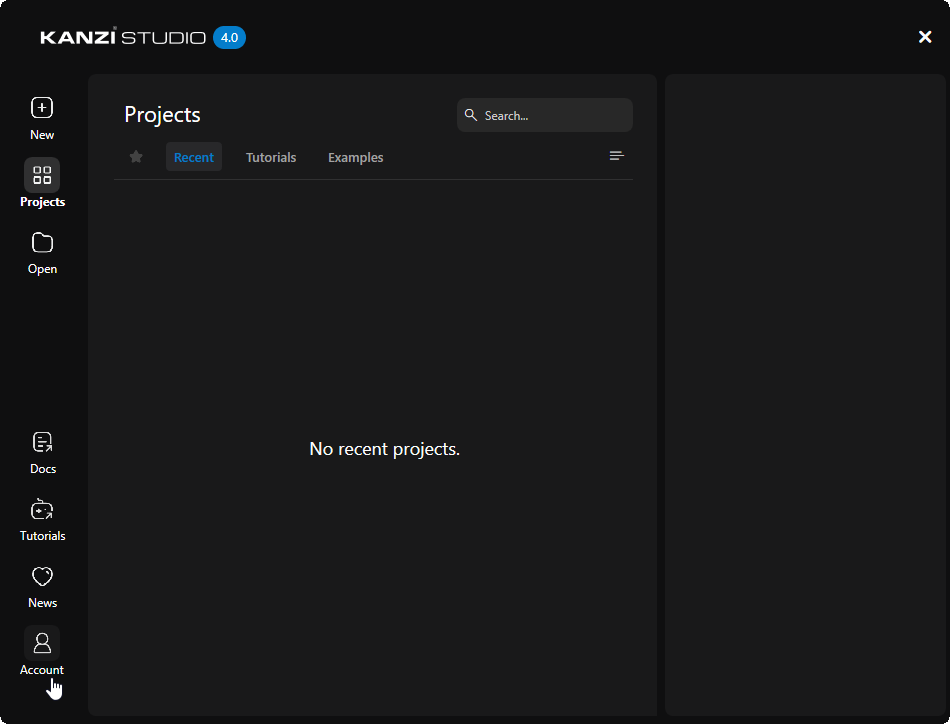Switch to the Tutorials tab
Screen dimensions: 950x724
[270, 157]
